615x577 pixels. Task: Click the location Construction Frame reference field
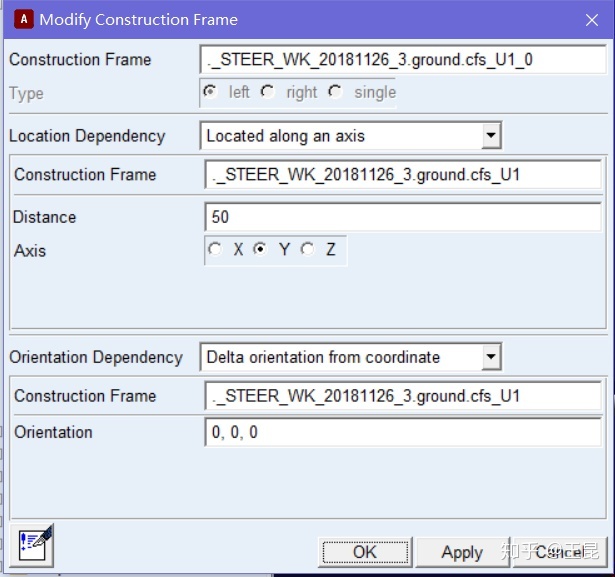click(x=402, y=175)
